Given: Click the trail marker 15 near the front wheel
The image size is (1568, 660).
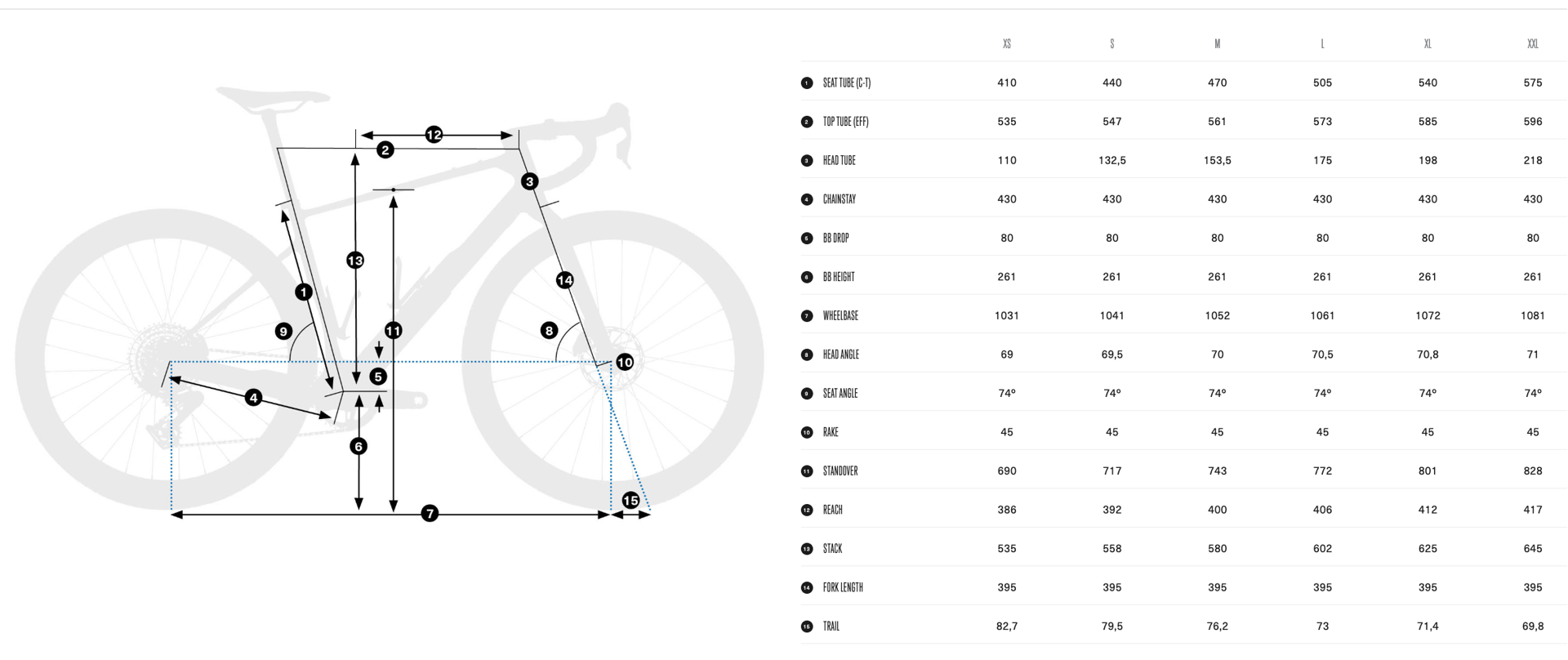Looking at the screenshot, I should pos(630,500).
